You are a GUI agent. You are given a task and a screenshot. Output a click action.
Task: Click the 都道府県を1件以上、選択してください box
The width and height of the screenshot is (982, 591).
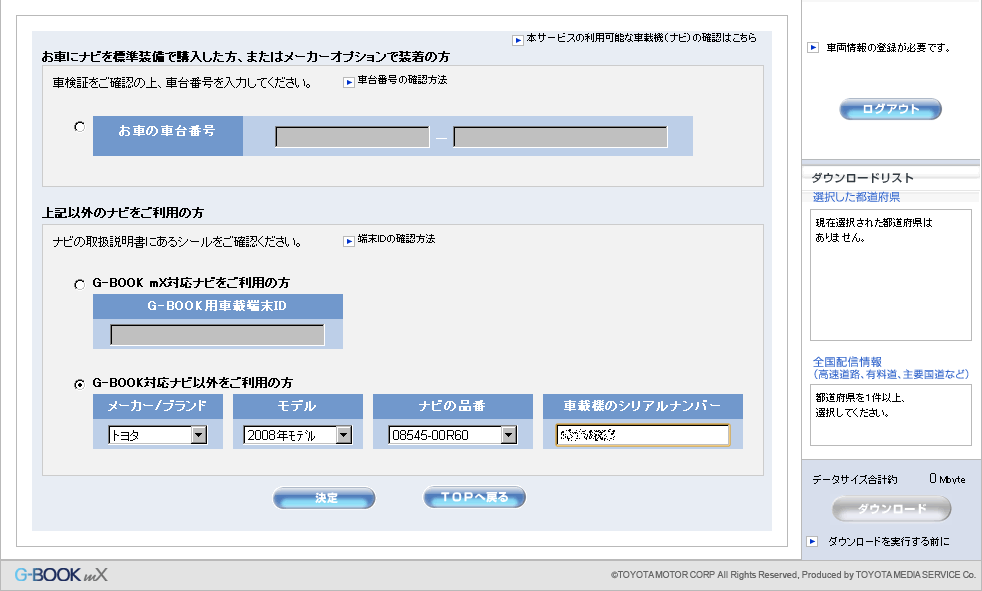click(x=891, y=415)
